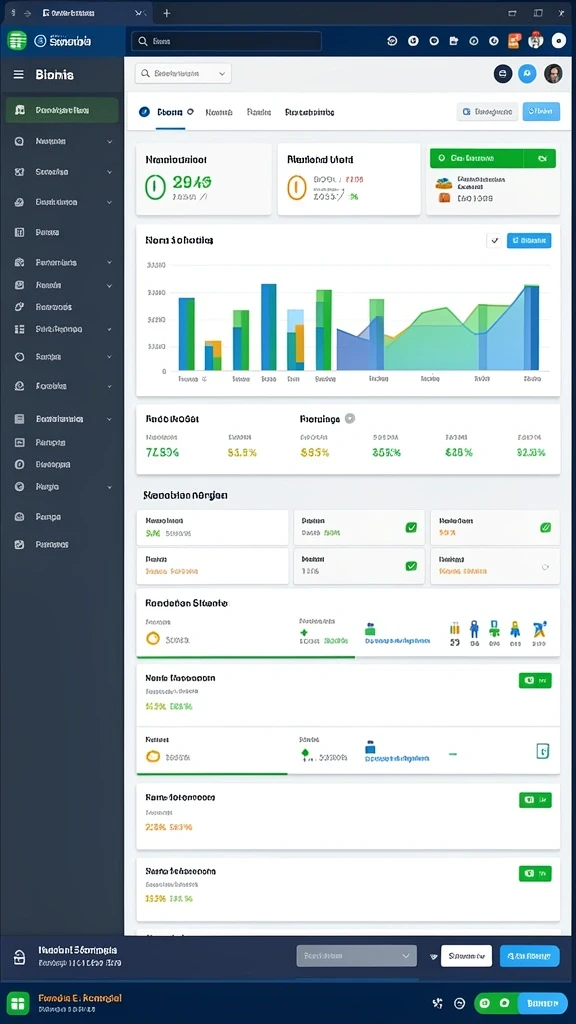The image size is (576, 1024).
Task: Click tallest solid blue bar in chart
Action: (x=268, y=327)
